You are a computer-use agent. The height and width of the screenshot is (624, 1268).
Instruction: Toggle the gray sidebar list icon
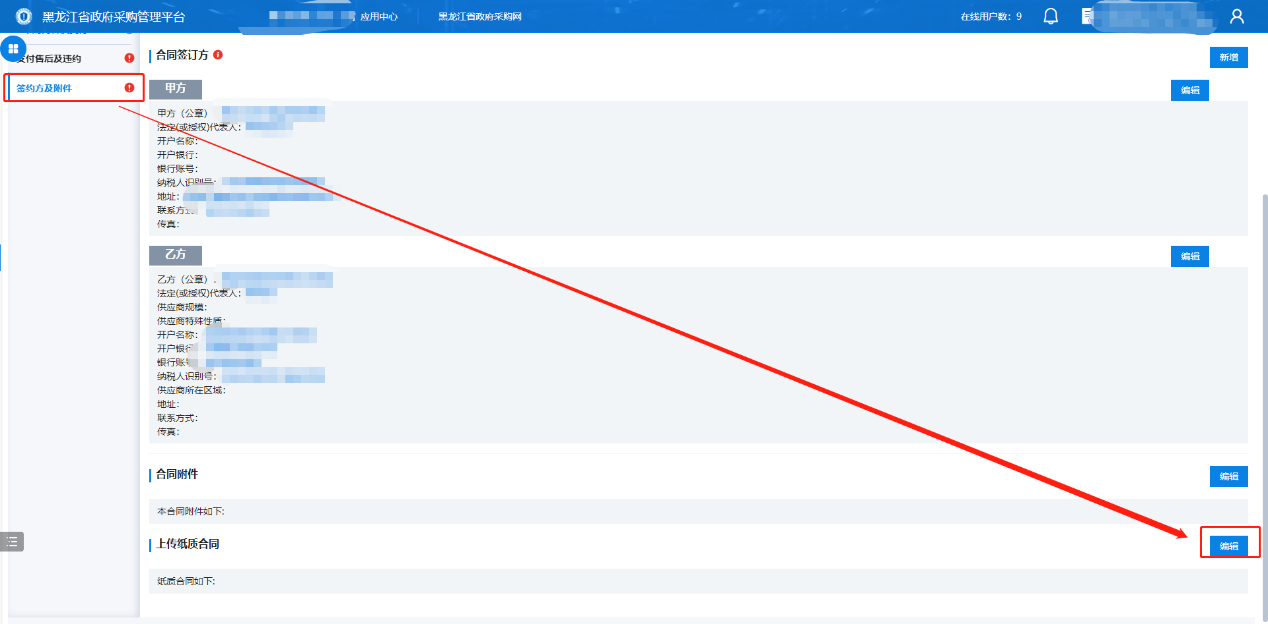pyautogui.click(x=12, y=541)
